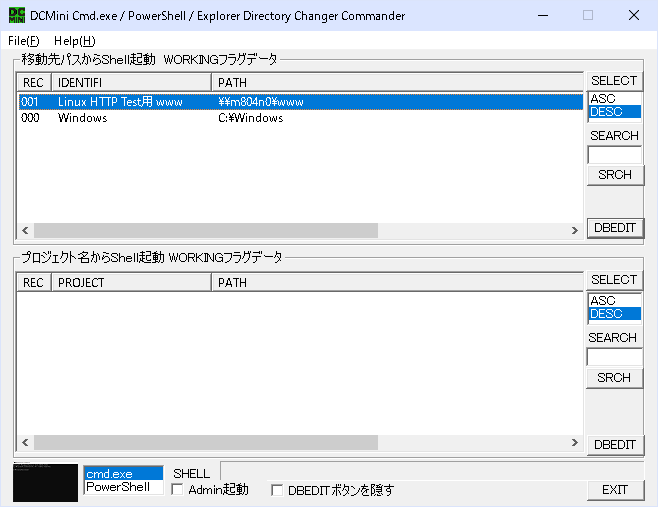Screen dimensions: 658x507
Task: Click the top SELECT button
Action: click(x=613, y=81)
